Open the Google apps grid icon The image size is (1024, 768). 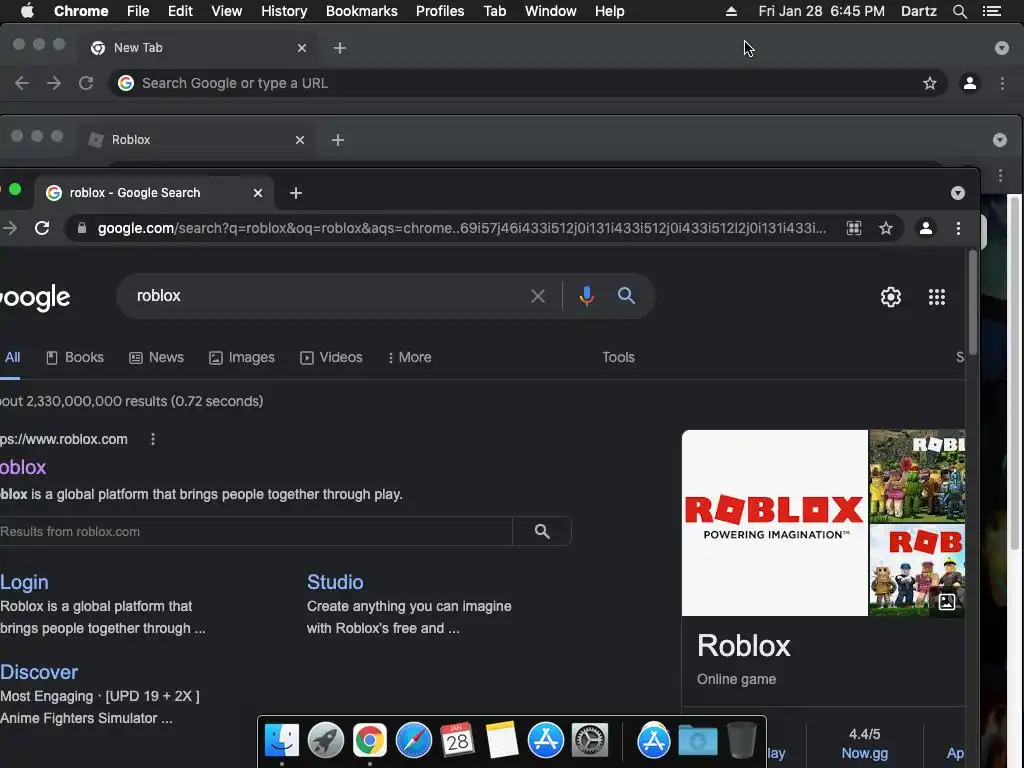[x=936, y=297]
